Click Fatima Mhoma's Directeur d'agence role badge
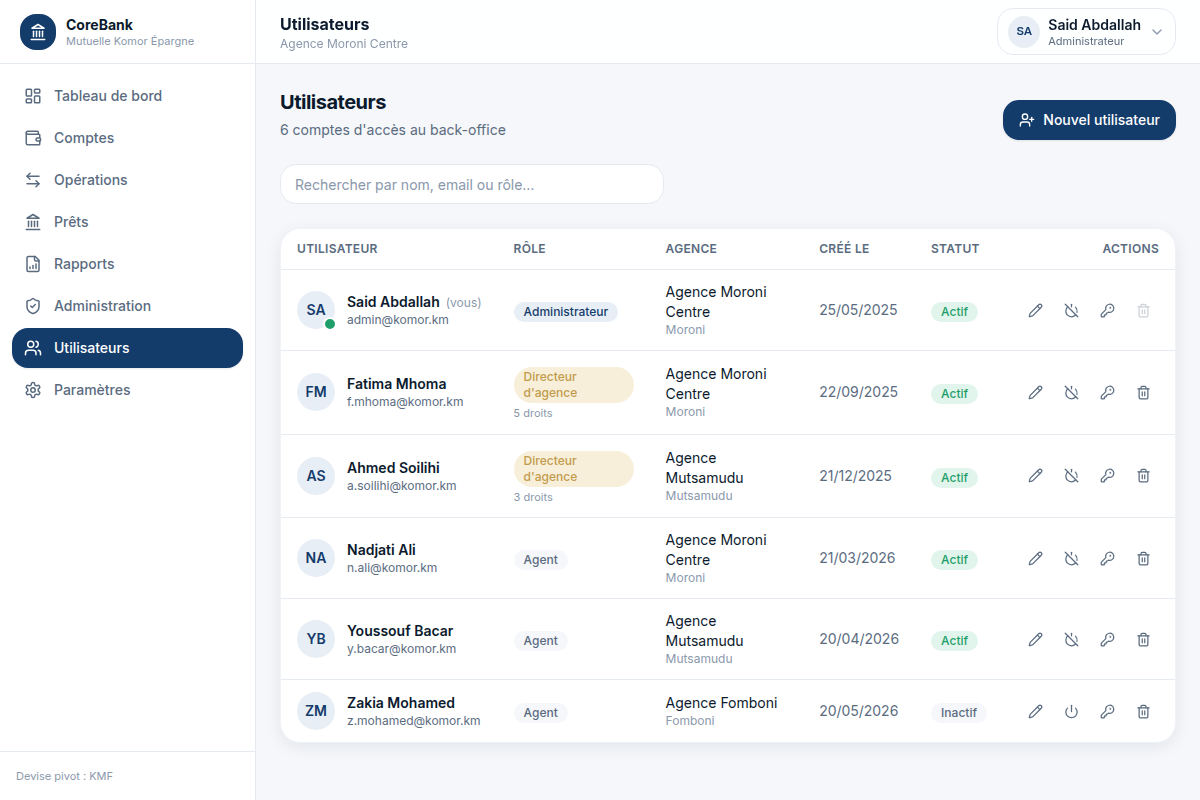 (573, 385)
